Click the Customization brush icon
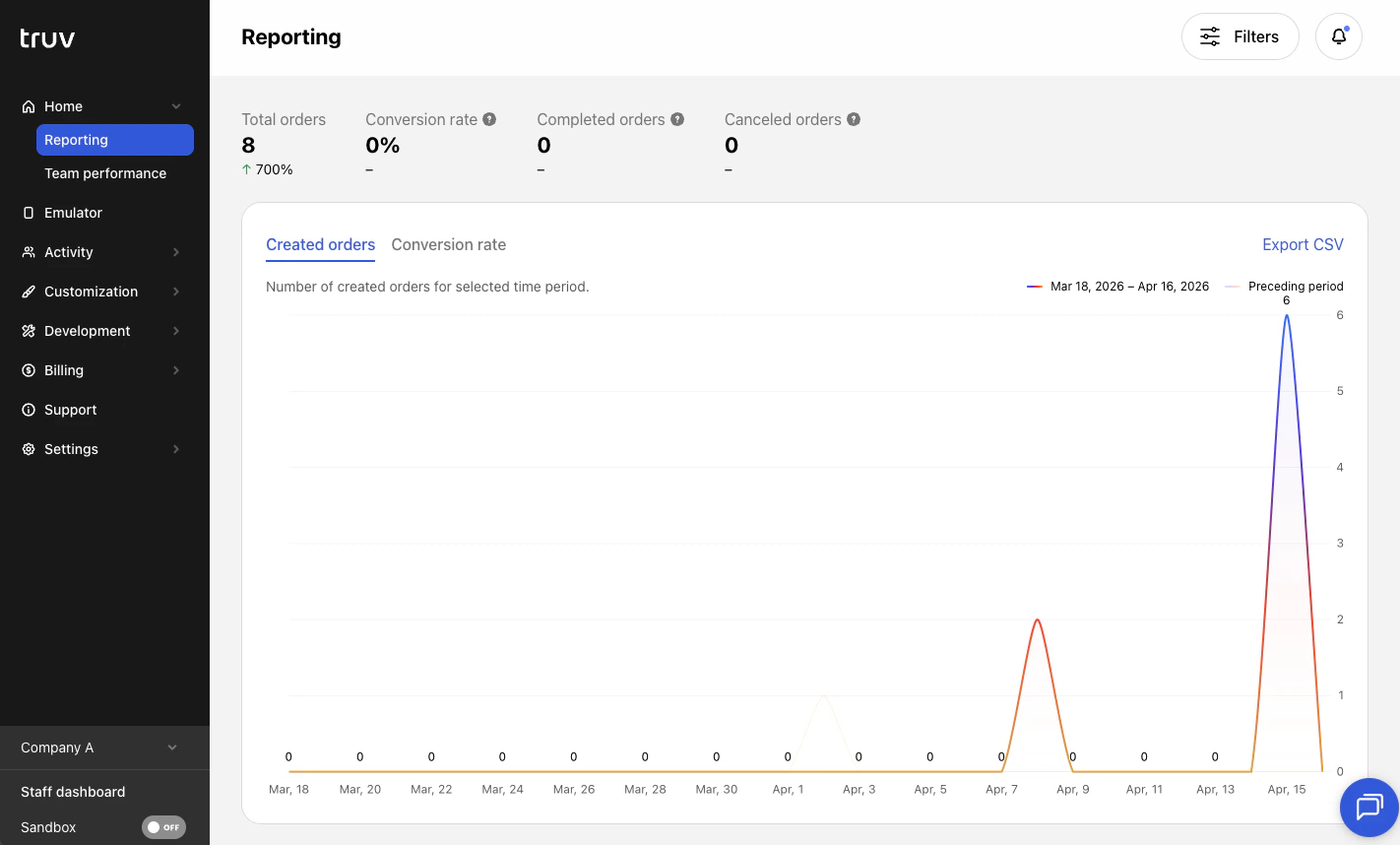The image size is (1400, 845). 29,292
